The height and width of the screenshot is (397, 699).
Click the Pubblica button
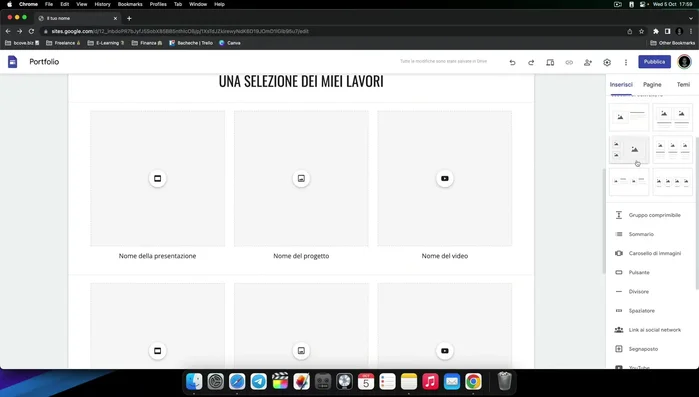(654, 62)
